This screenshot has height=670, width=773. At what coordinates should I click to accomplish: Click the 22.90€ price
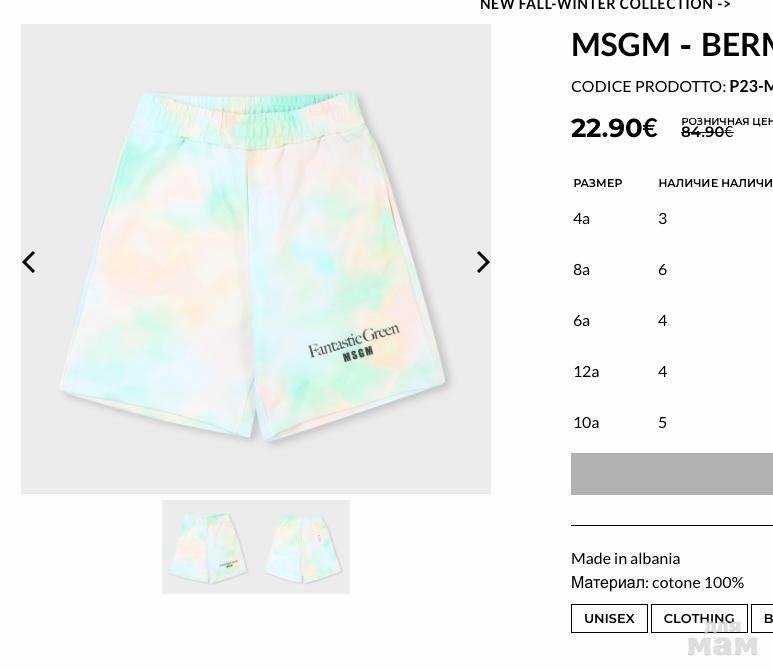tap(614, 128)
